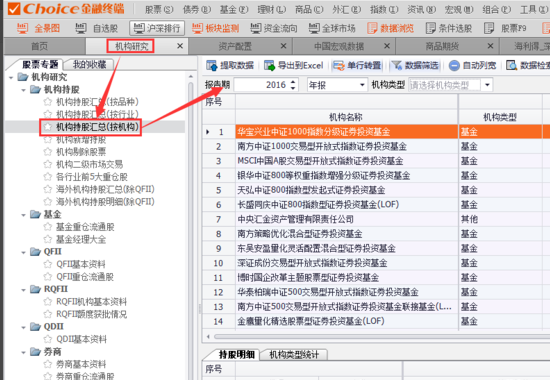Open the 基金(F) menu
Screen dimensions: 550x380
234,9
